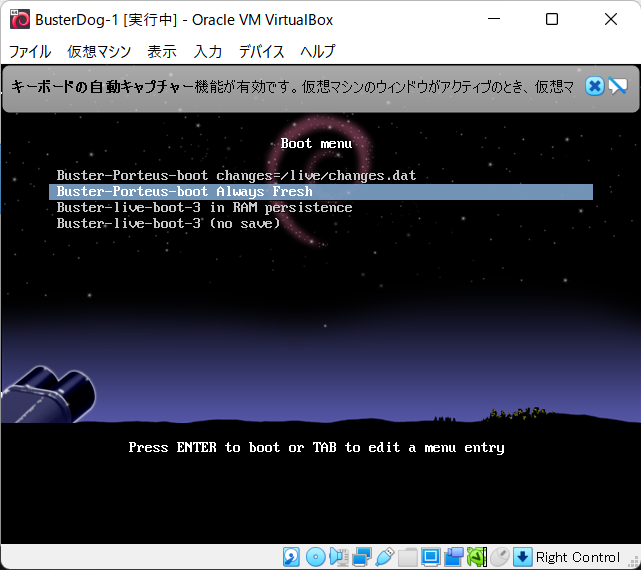Dismiss the keyboard capture notification with blue X
The image size is (641, 570).
point(594,86)
